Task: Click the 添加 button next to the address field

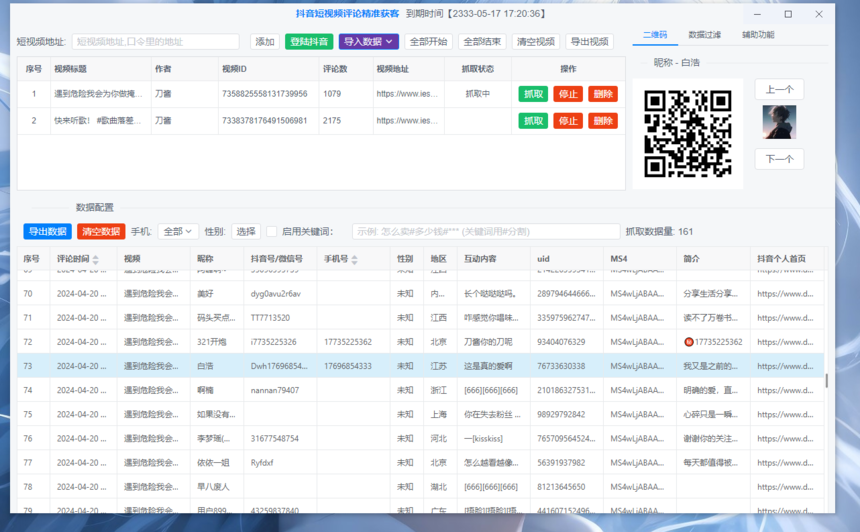Action: (x=265, y=42)
